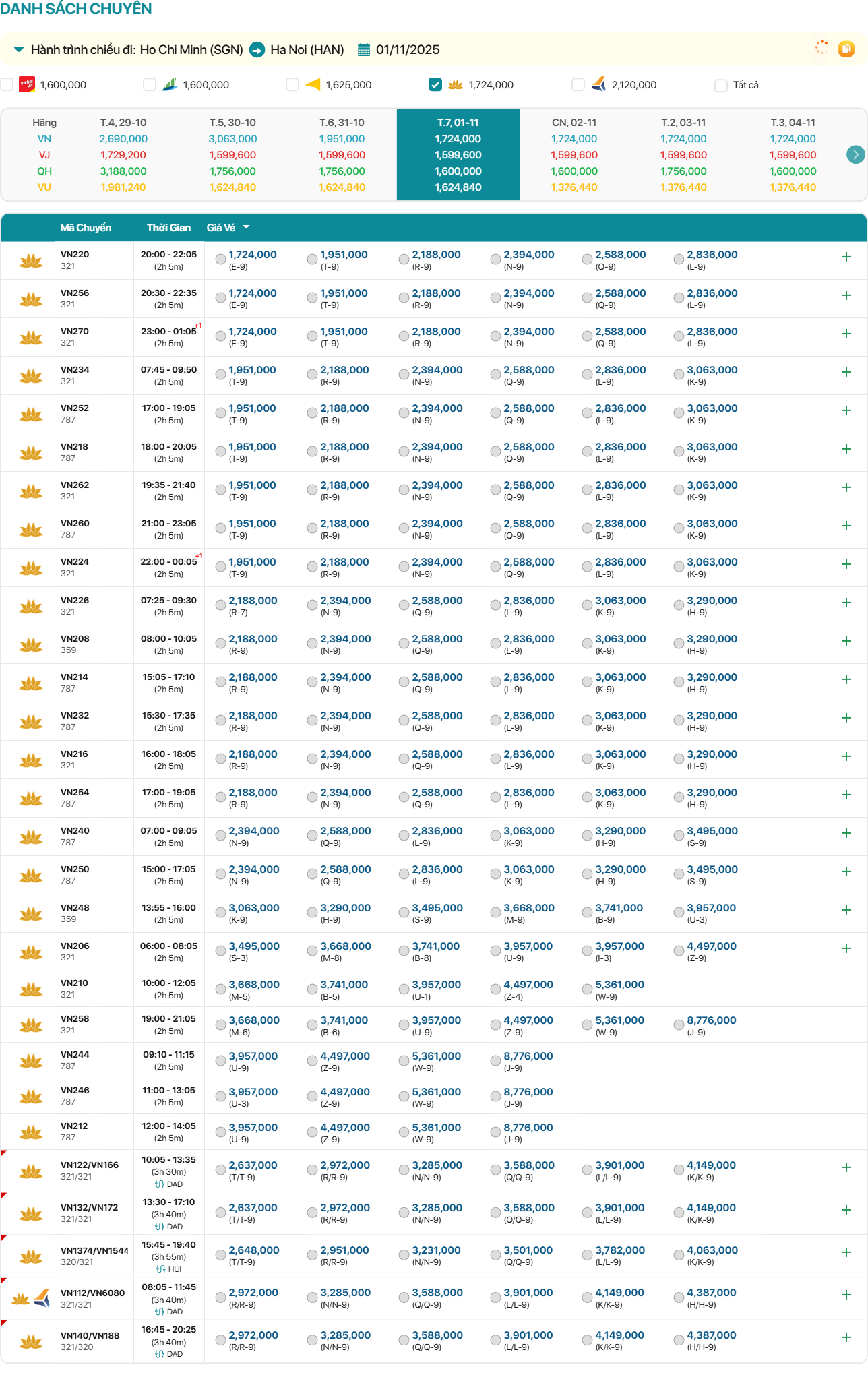Expand flight VN234 with plus icon

pyautogui.click(x=846, y=372)
